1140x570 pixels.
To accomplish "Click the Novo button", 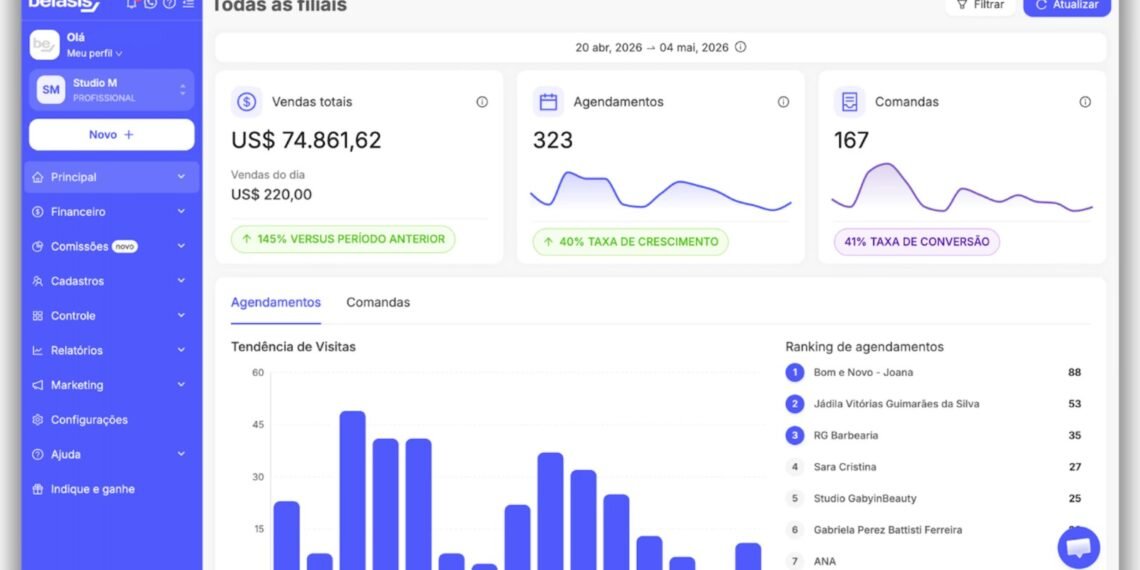I will [x=112, y=135].
